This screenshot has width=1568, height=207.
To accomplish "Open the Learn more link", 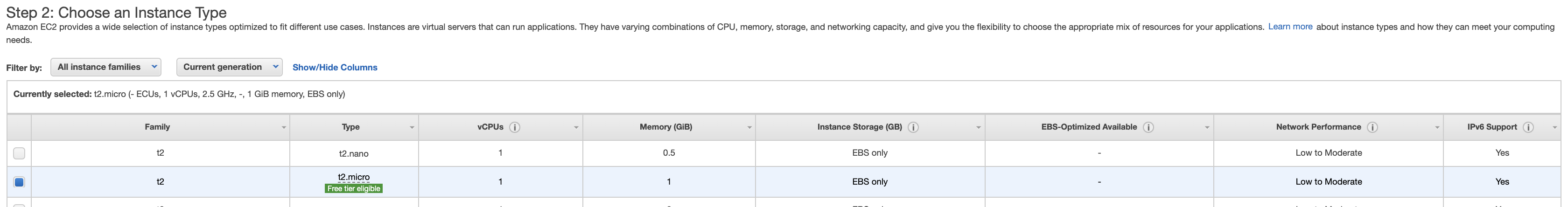I will coord(1290,27).
